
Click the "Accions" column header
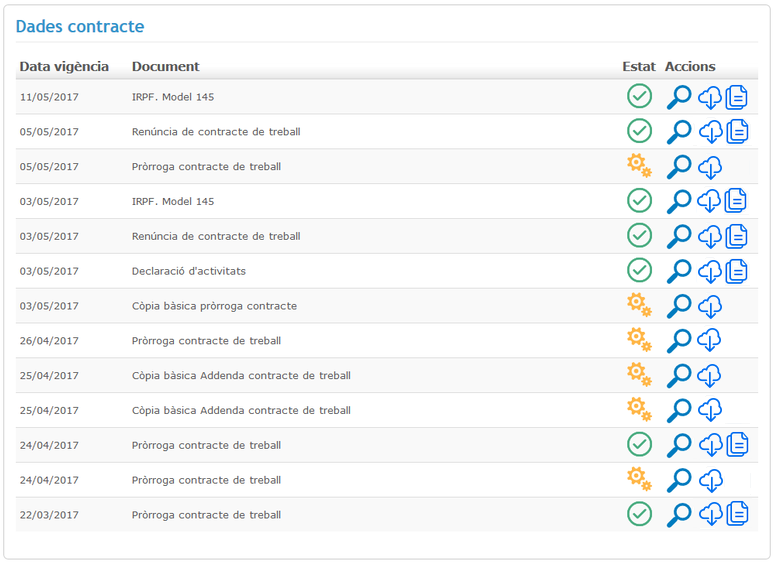pos(690,67)
